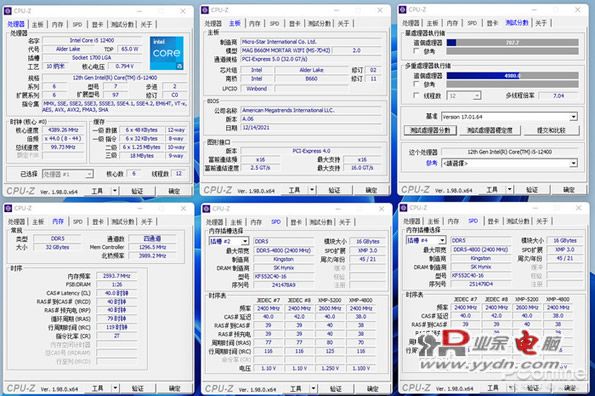
Task: Click the core speed value 4389.26 MHz
Action: coord(63,130)
